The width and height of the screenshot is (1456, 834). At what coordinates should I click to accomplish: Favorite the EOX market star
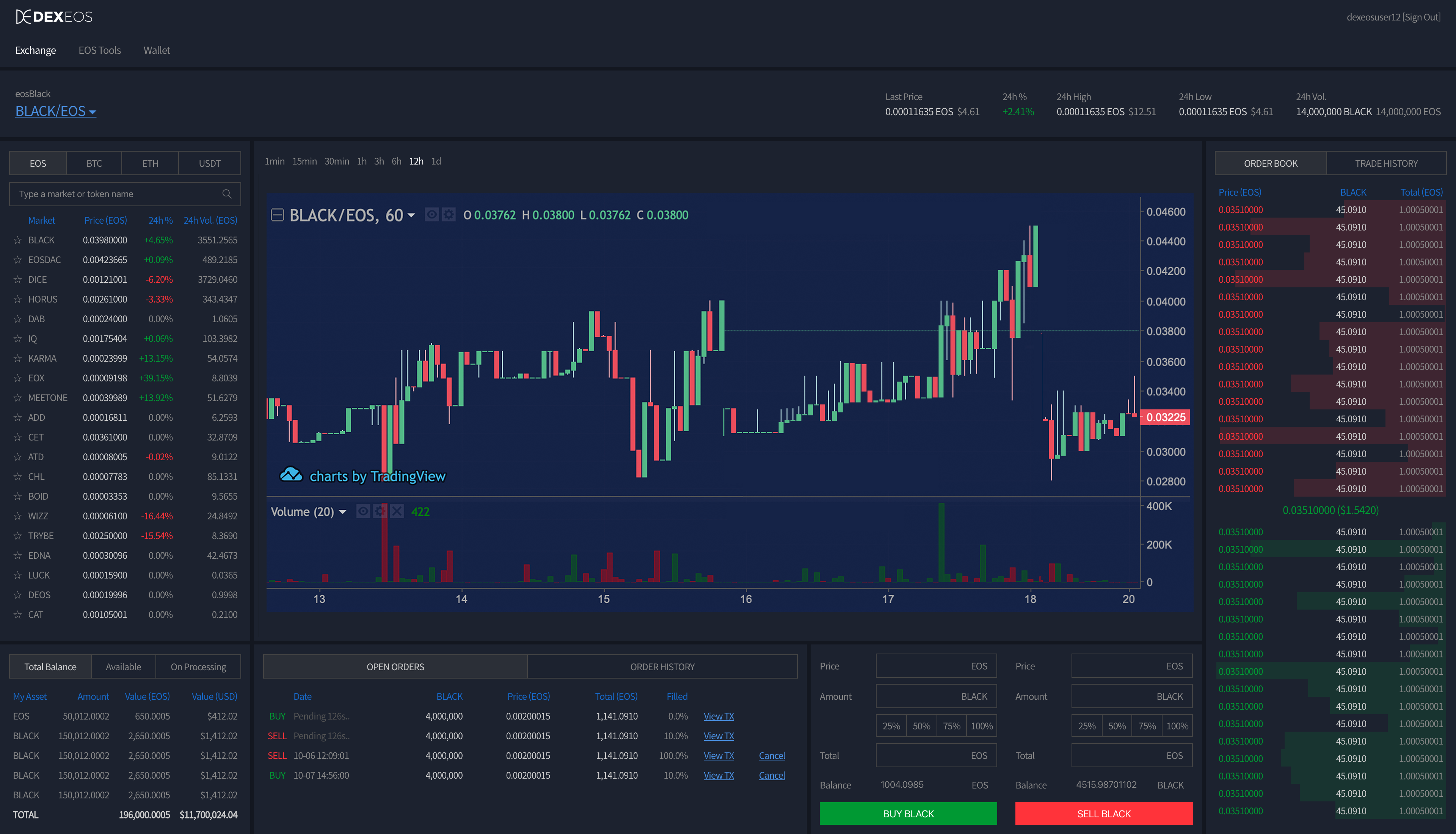click(x=18, y=378)
